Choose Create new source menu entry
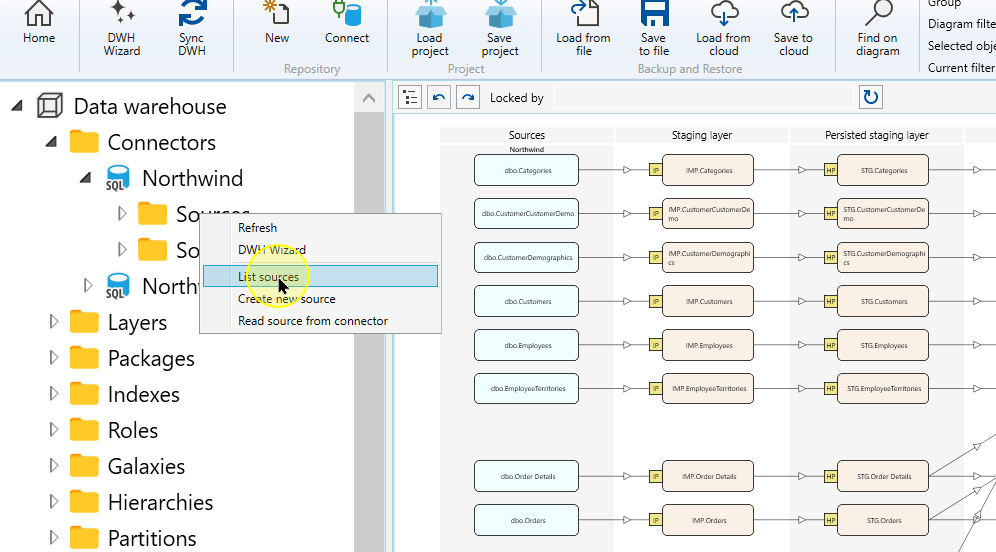The width and height of the screenshot is (996, 552). click(x=320, y=299)
